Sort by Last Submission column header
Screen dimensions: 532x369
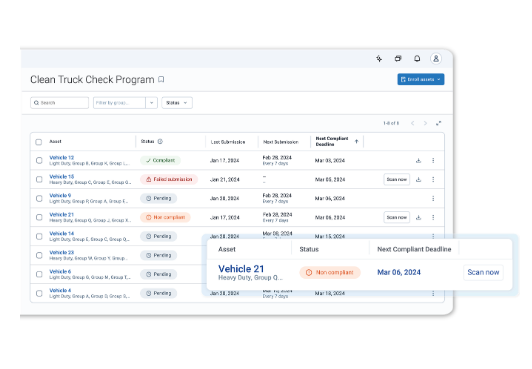pos(228,142)
